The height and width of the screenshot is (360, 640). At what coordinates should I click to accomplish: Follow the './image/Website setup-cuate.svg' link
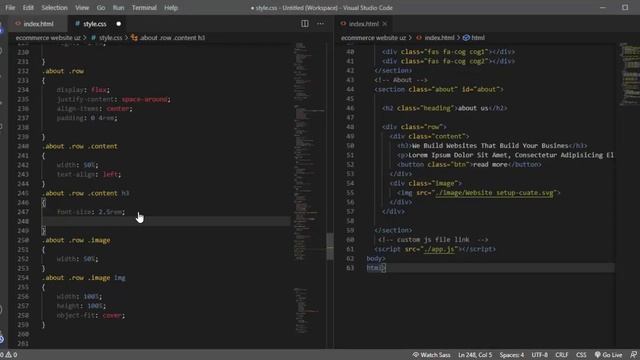[494, 193]
